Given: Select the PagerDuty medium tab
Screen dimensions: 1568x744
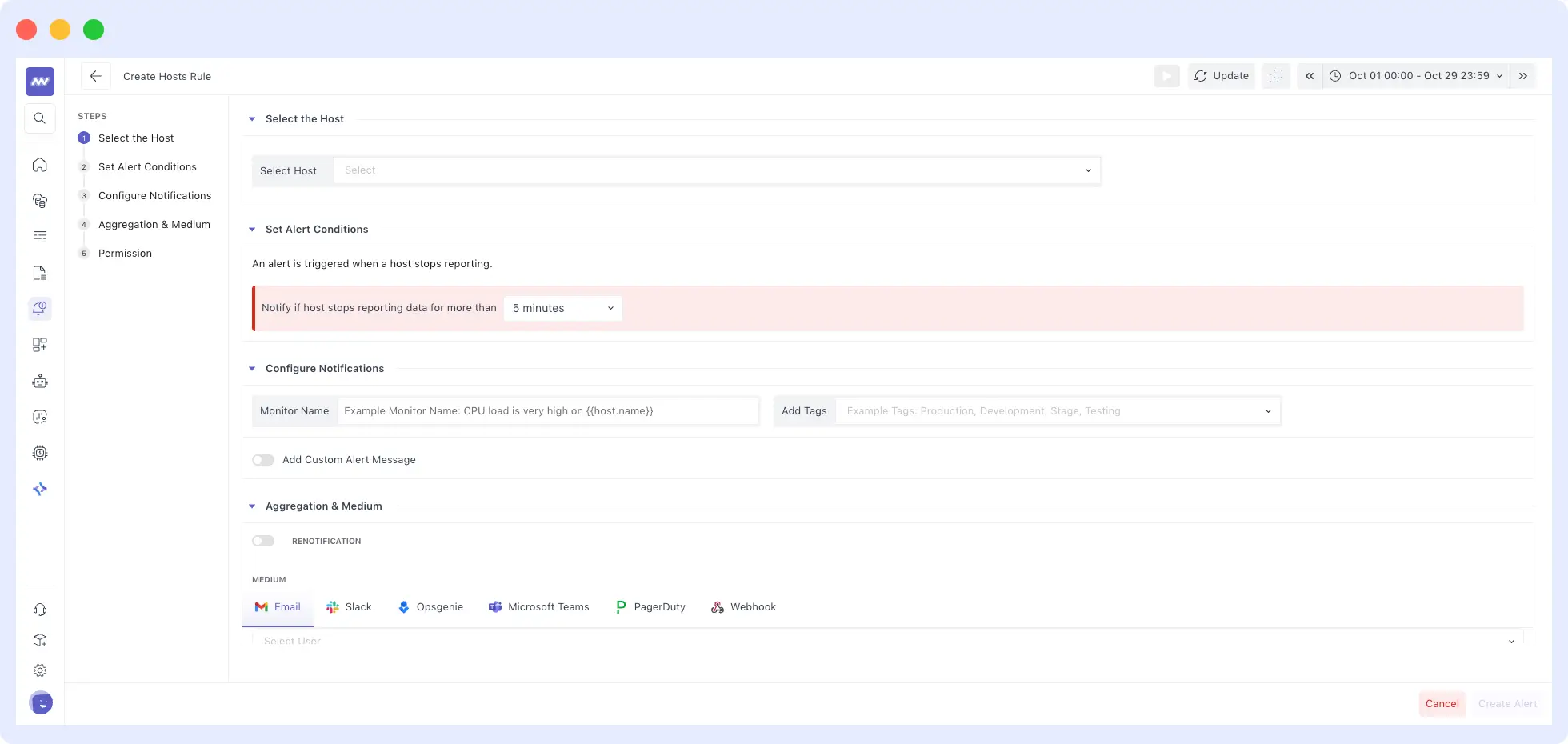Looking at the screenshot, I should 650,606.
